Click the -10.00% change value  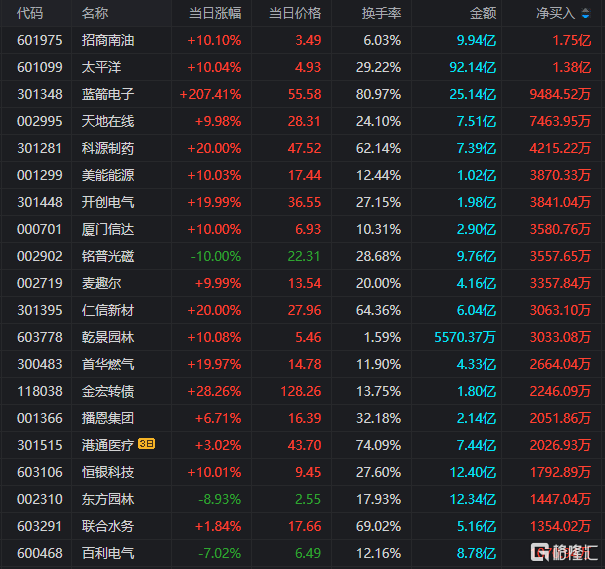point(216,256)
